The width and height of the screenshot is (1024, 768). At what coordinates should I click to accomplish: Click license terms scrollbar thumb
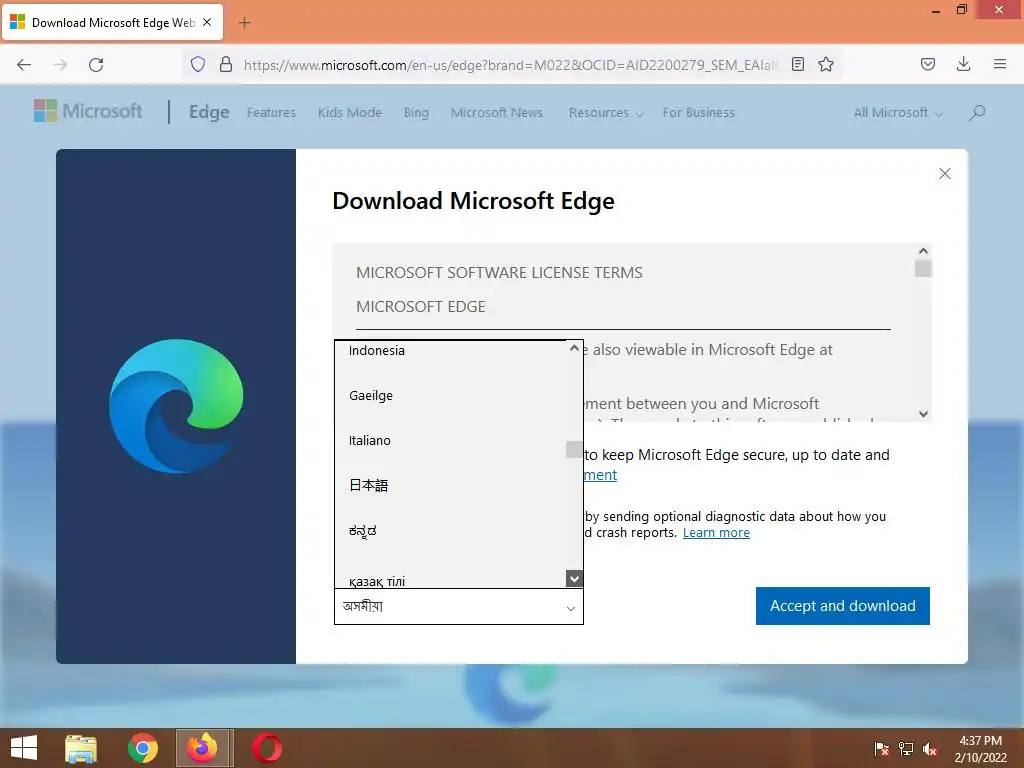(923, 268)
